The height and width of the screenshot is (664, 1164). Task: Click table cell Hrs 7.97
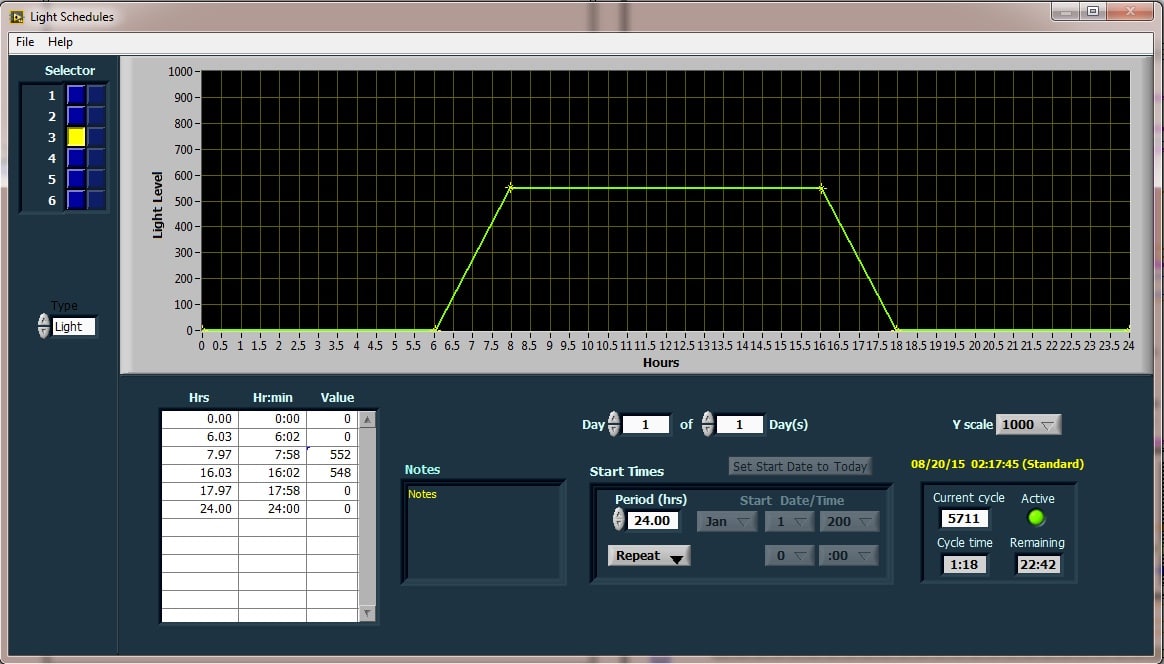[x=200, y=455]
